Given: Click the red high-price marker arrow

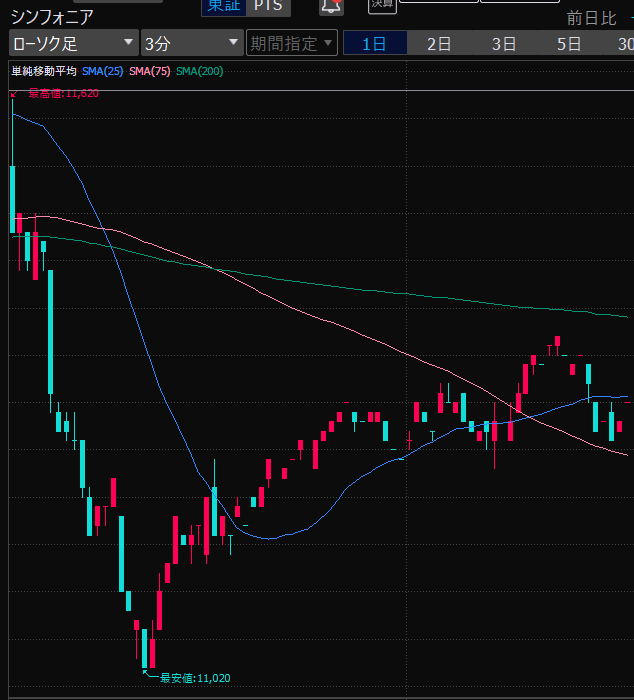Looking at the screenshot, I should (x=13, y=94).
